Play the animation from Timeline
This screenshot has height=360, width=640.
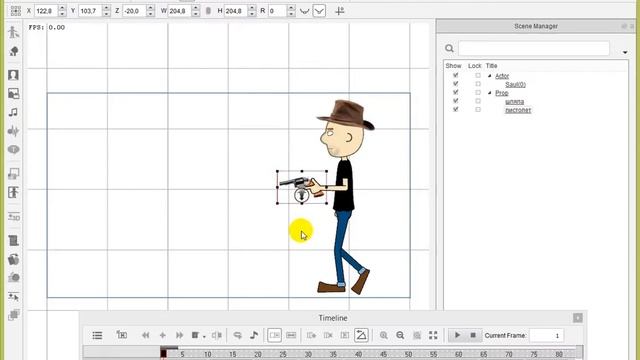[457, 335]
